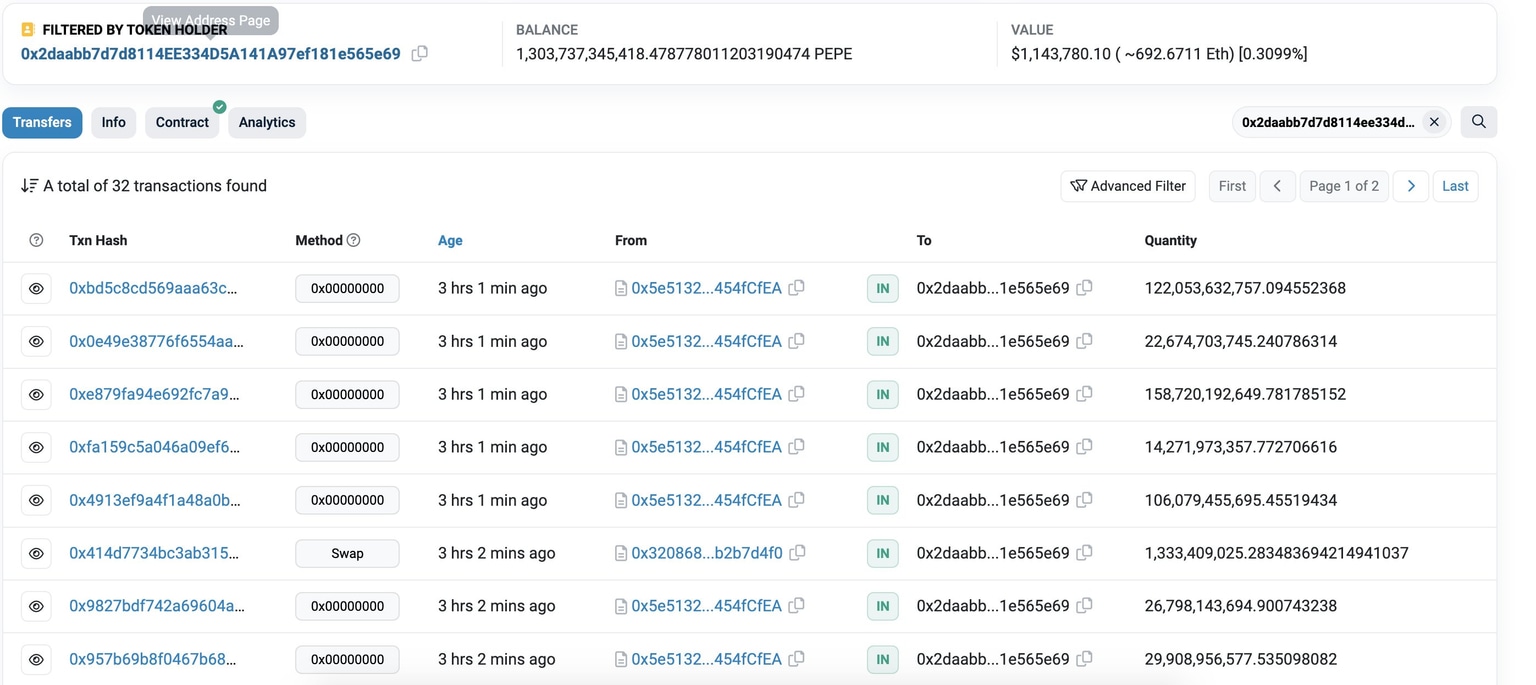Copy the To address on the Swap row

[1085, 553]
